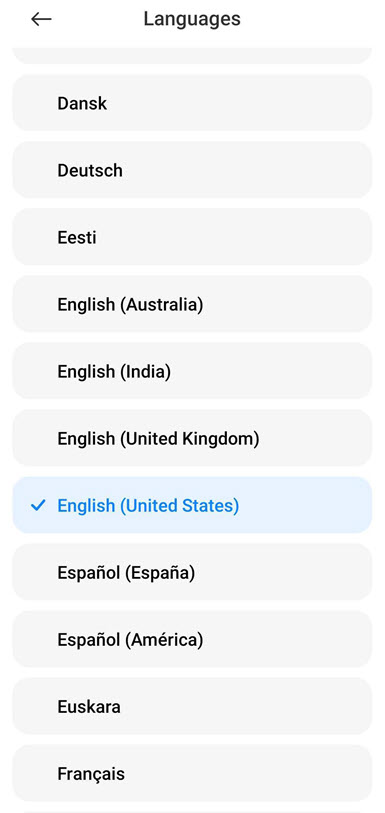The width and height of the screenshot is (385, 813).
Task: Tap the highlighted English (United States) row
Action: click(x=192, y=506)
